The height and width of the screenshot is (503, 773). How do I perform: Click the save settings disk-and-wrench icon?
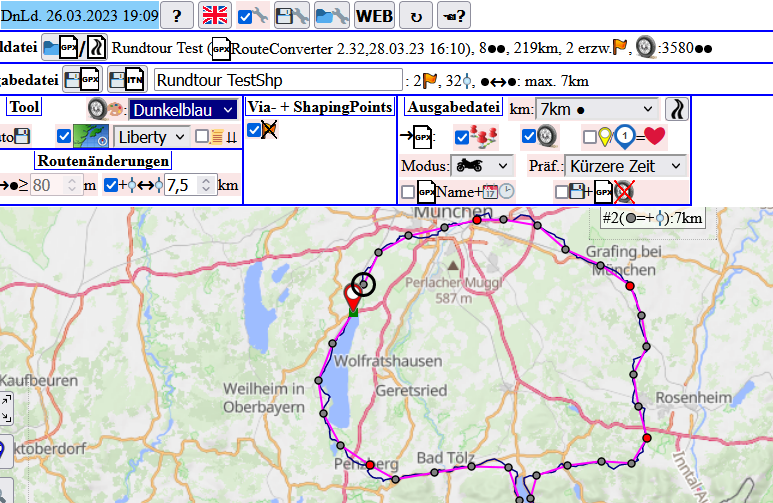(x=290, y=15)
